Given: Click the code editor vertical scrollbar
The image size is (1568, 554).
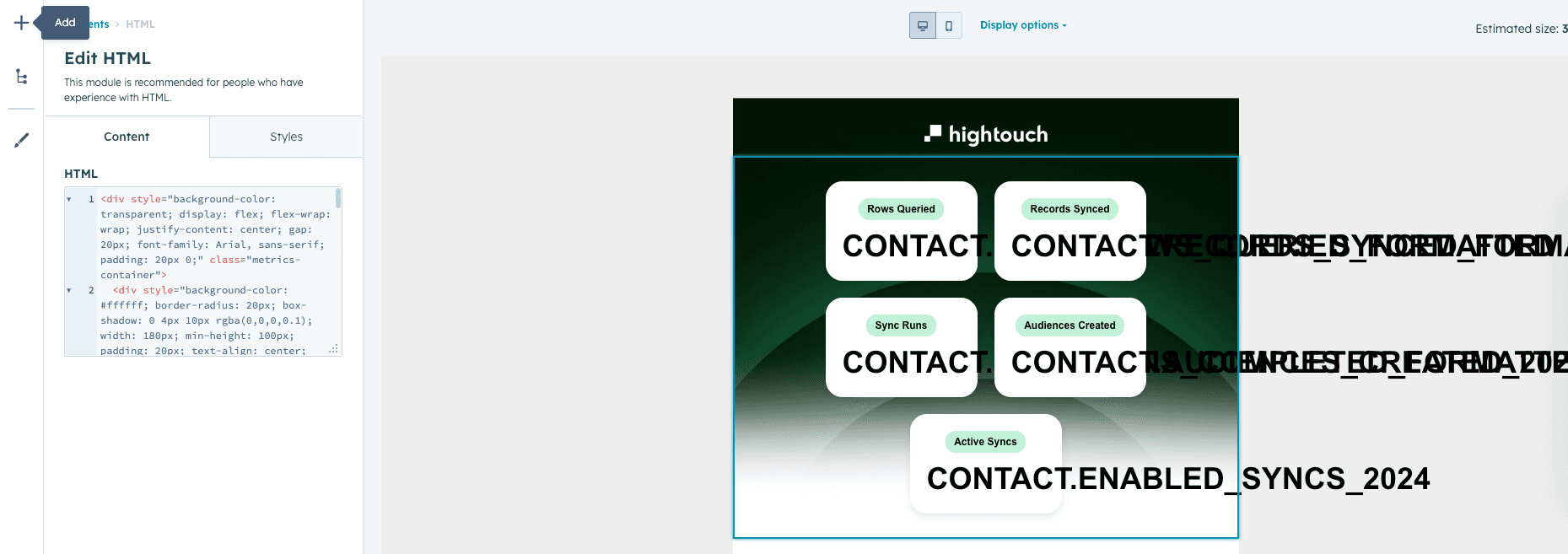Looking at the screenshot, I should 338,199.
